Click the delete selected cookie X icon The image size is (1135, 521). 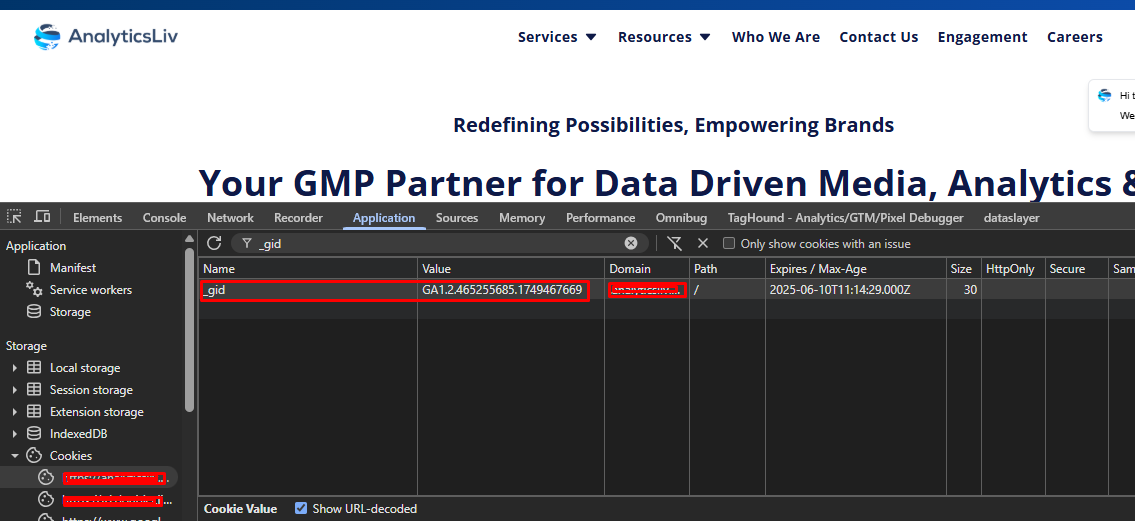point(703,243)
